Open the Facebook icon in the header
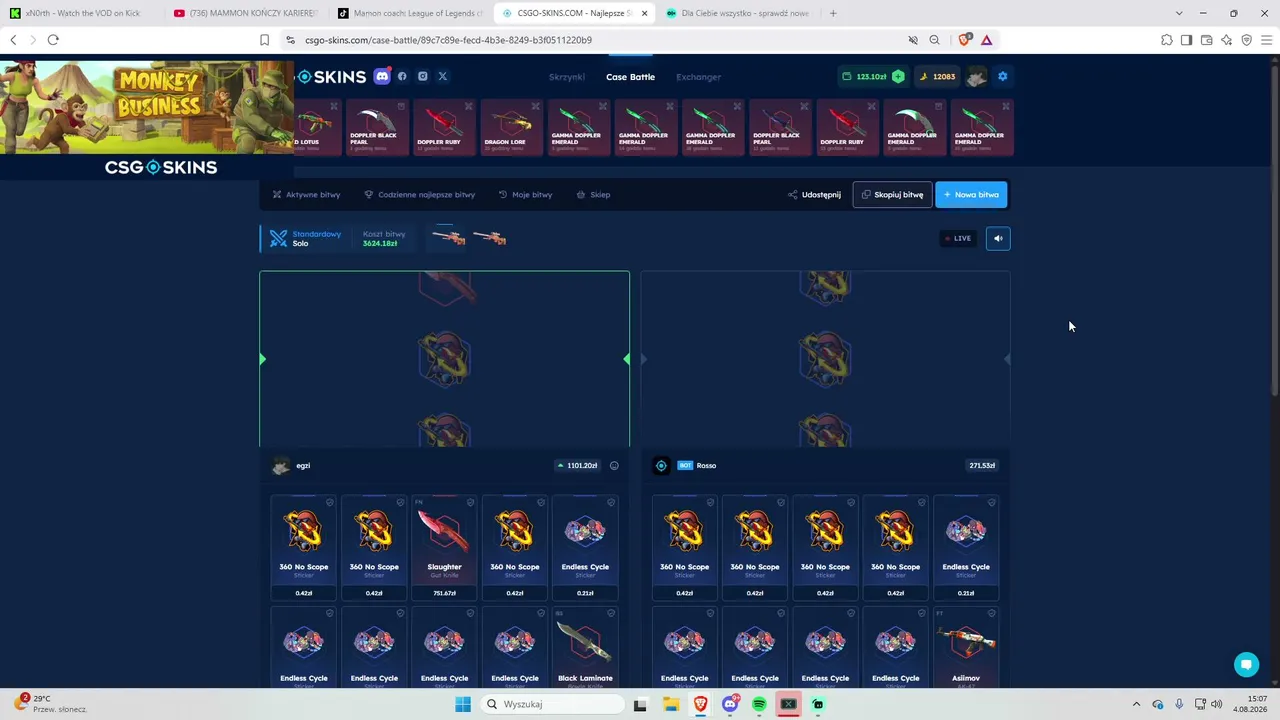Viewport: 1280px width, 720px height. pyautogui.click(x=402, y=76)
